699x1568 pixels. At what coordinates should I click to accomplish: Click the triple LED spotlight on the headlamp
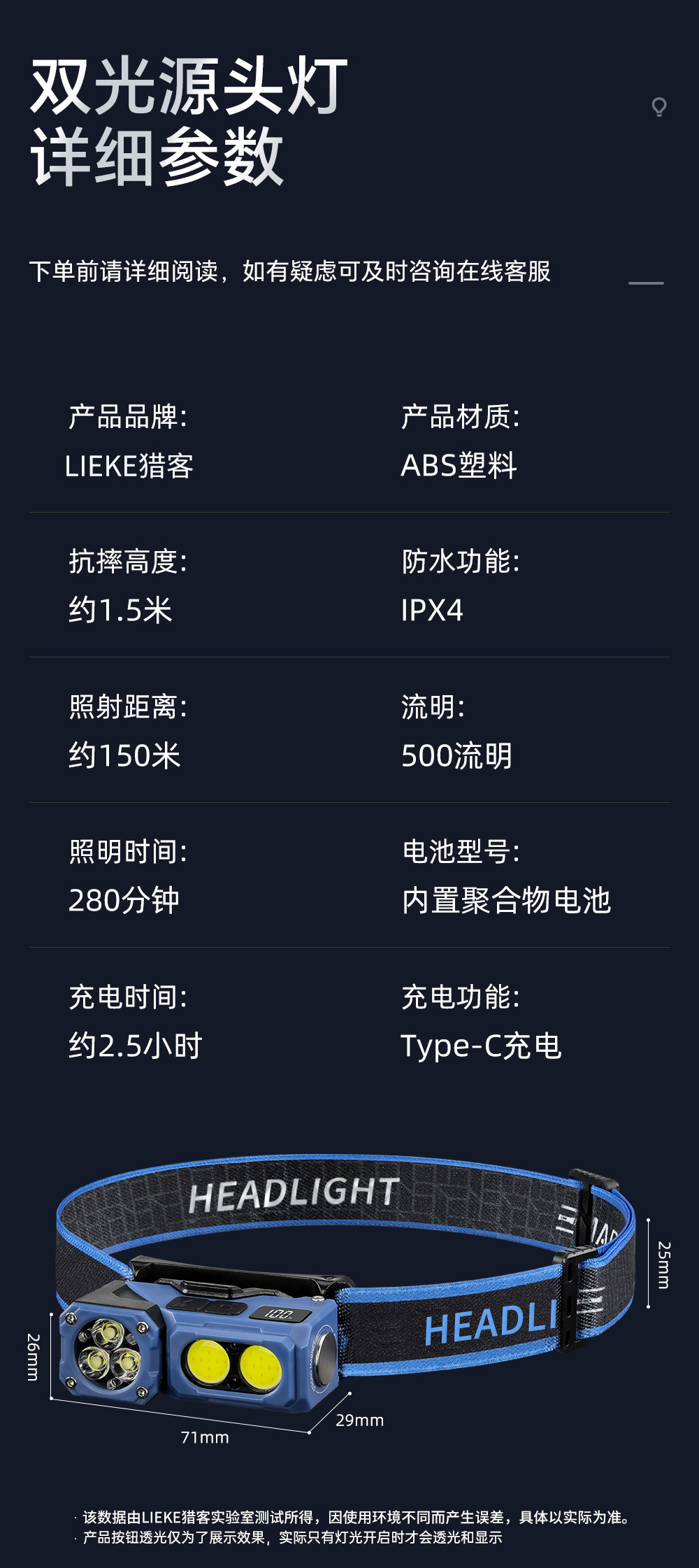pos(110,1351)
